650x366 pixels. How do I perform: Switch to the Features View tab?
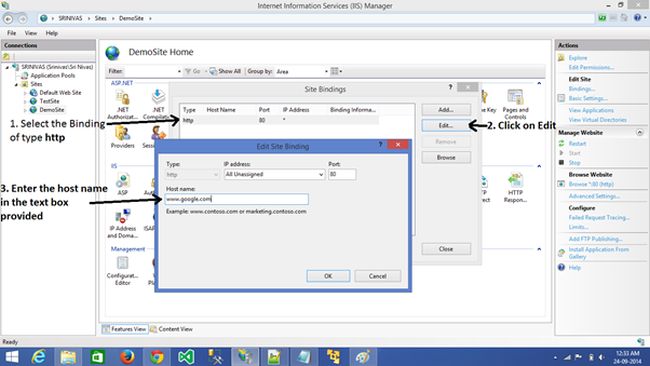pyautogui.click(x=124, y=329)
